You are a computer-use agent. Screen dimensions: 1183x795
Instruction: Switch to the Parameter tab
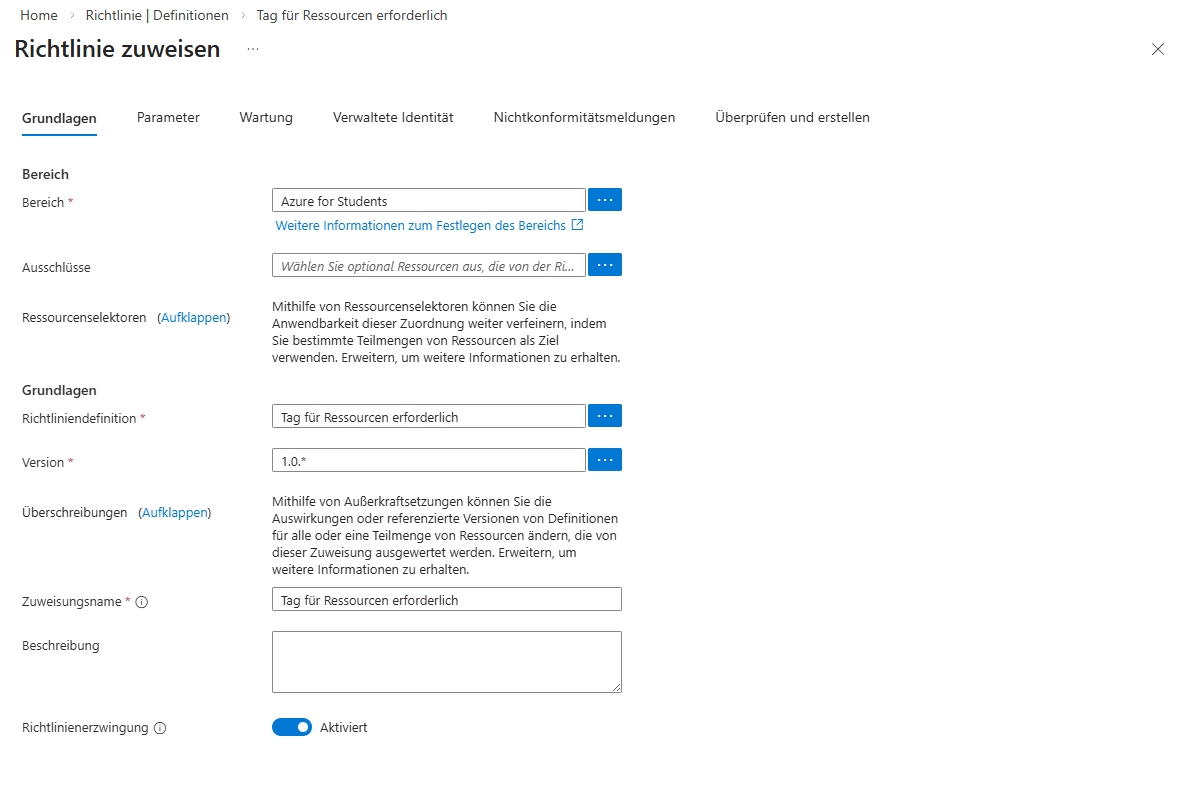[168, 117]
